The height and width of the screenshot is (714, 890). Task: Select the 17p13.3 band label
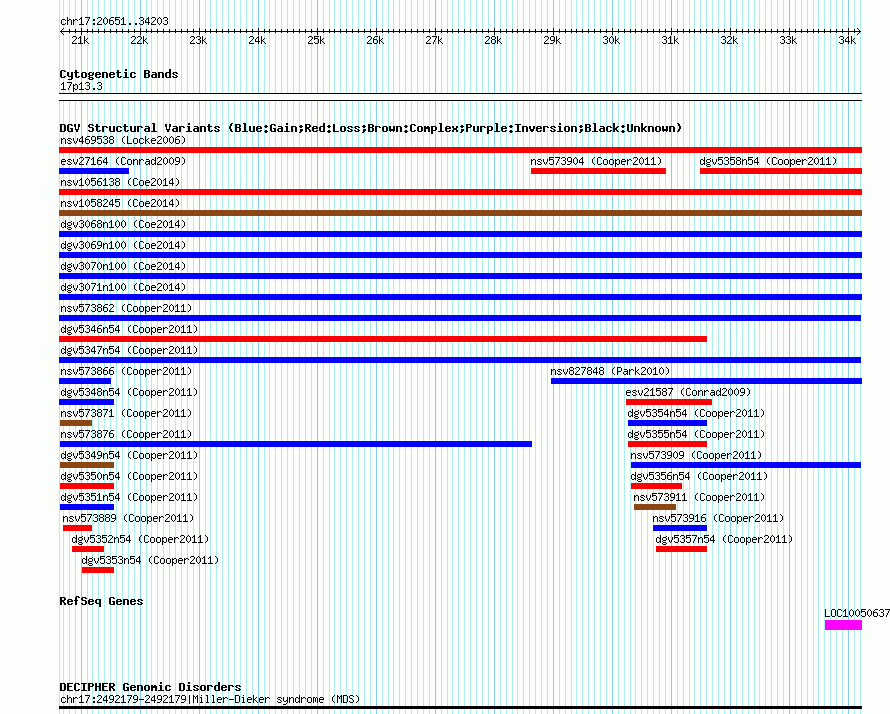tap(81, 86)
